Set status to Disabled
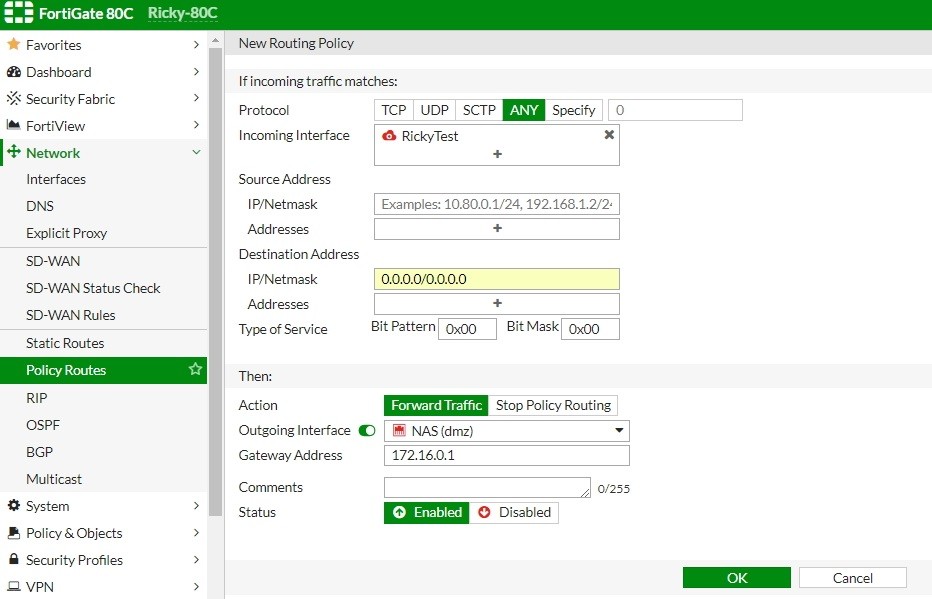Image resolution: width=932 pixels, height=599 pixels. coord(514,512)
